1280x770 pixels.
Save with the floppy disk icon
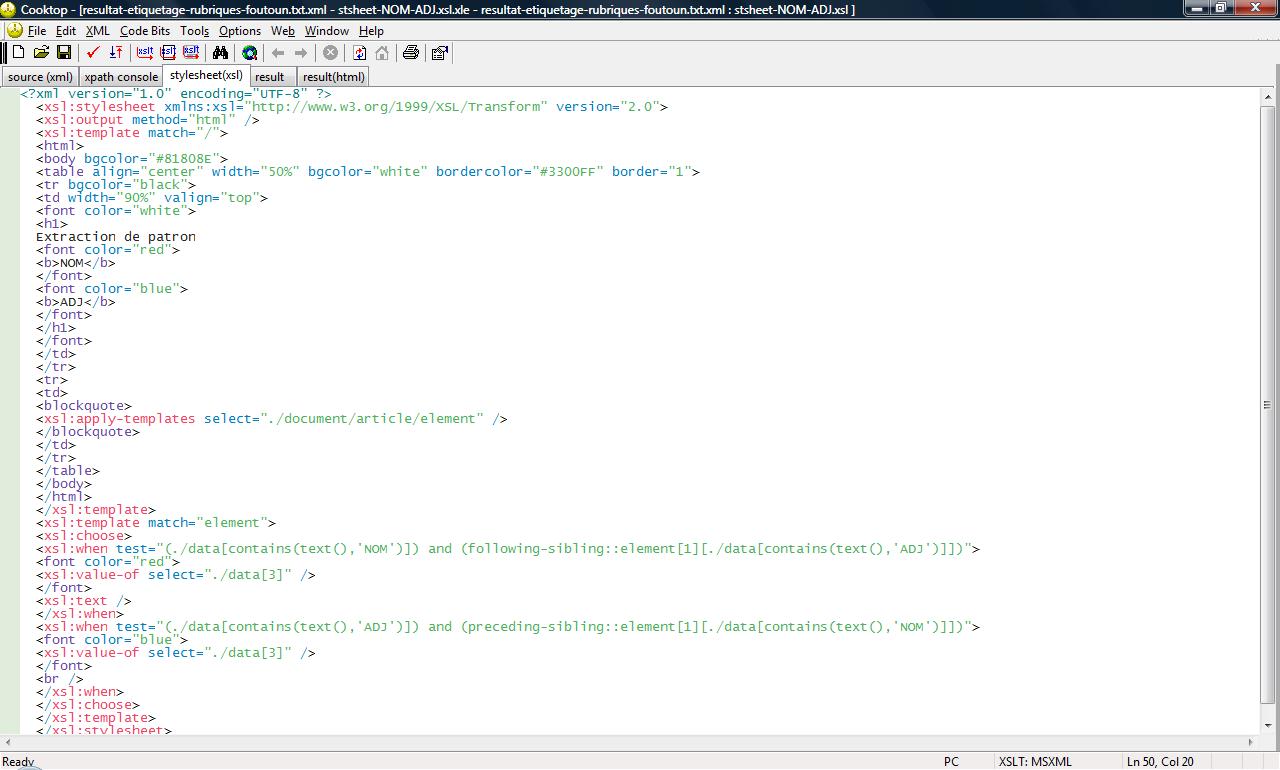[63, 53]
